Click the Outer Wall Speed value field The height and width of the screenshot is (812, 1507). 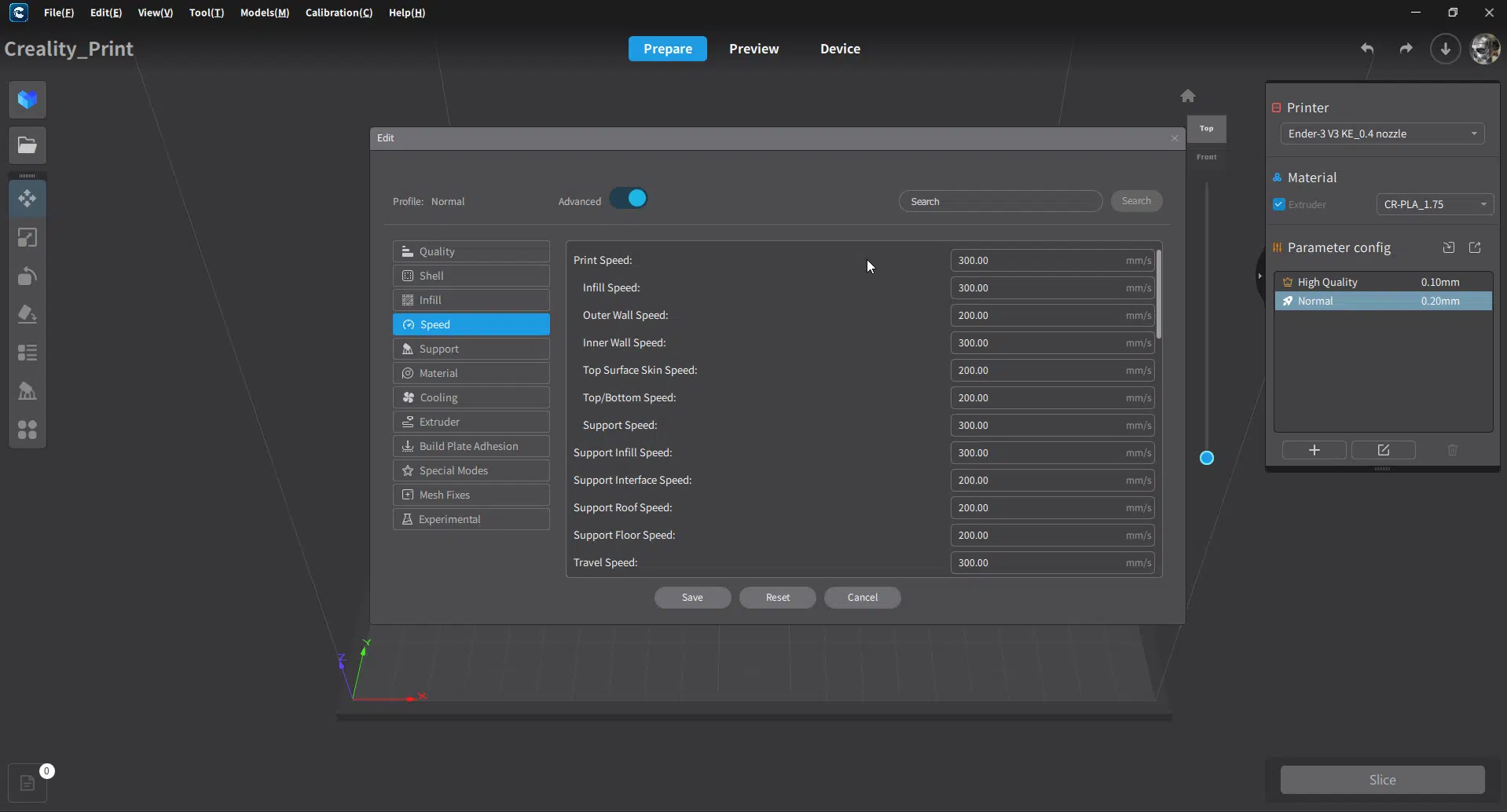(1052, 316)
